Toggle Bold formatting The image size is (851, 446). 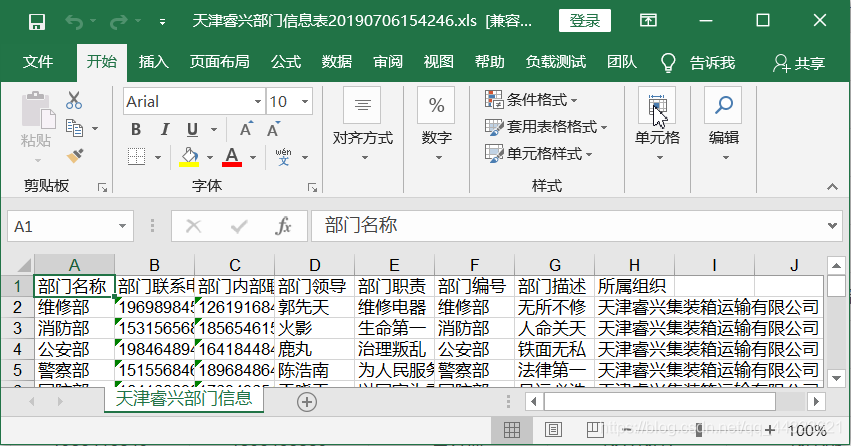click(136, 129)
